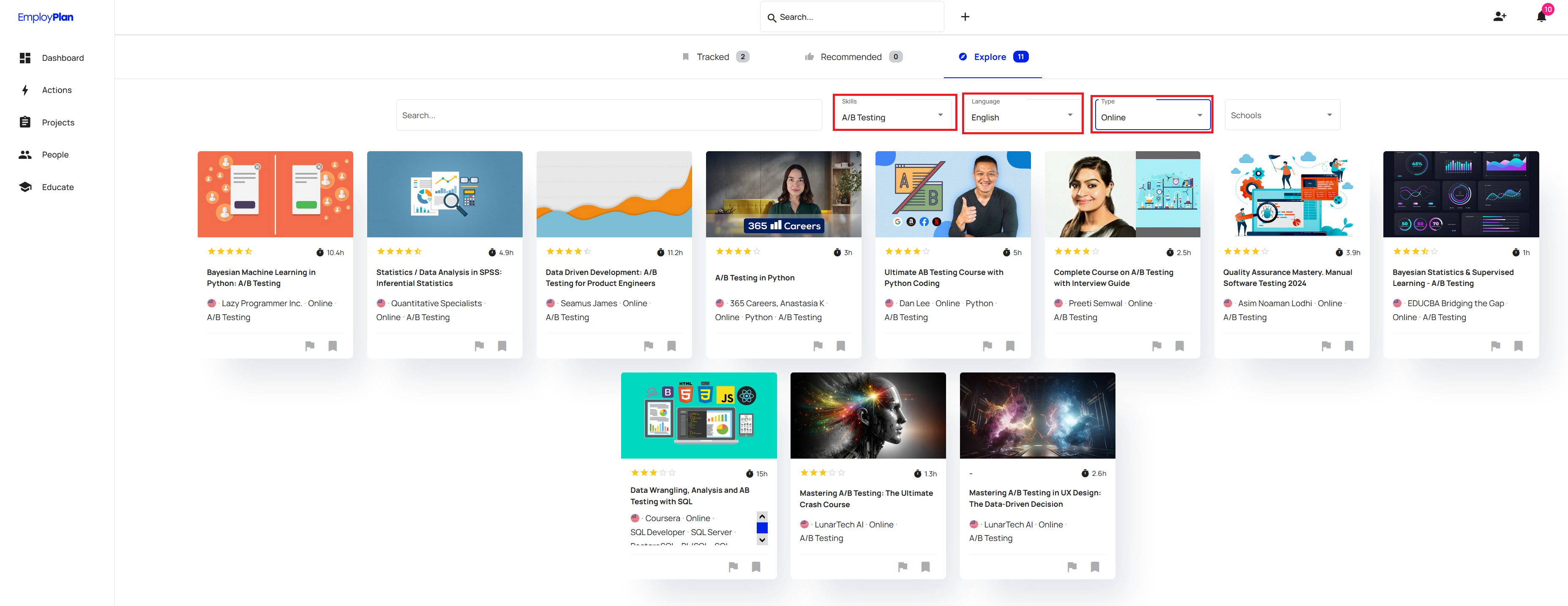Click the EDUCBA Bridging the Gap author name

coord(1455,304)
